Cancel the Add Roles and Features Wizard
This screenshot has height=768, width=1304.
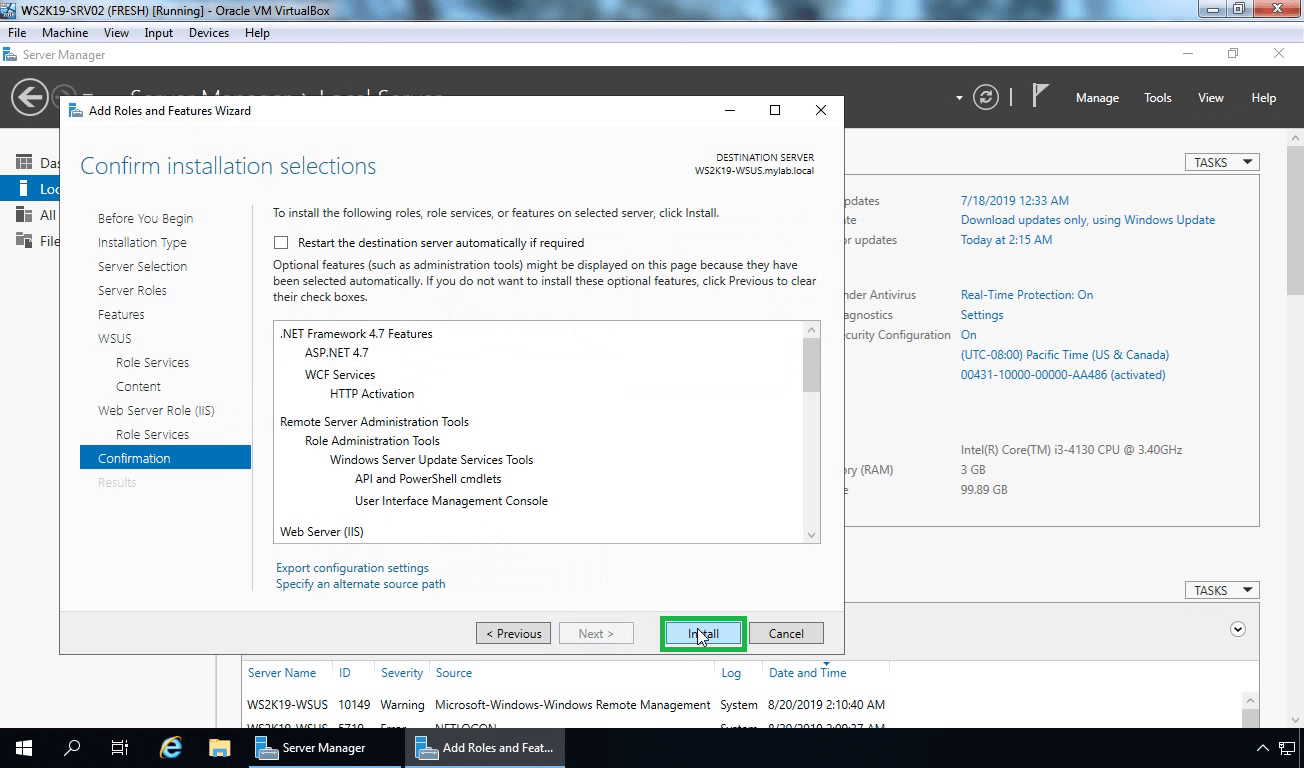tap(786, 633)
